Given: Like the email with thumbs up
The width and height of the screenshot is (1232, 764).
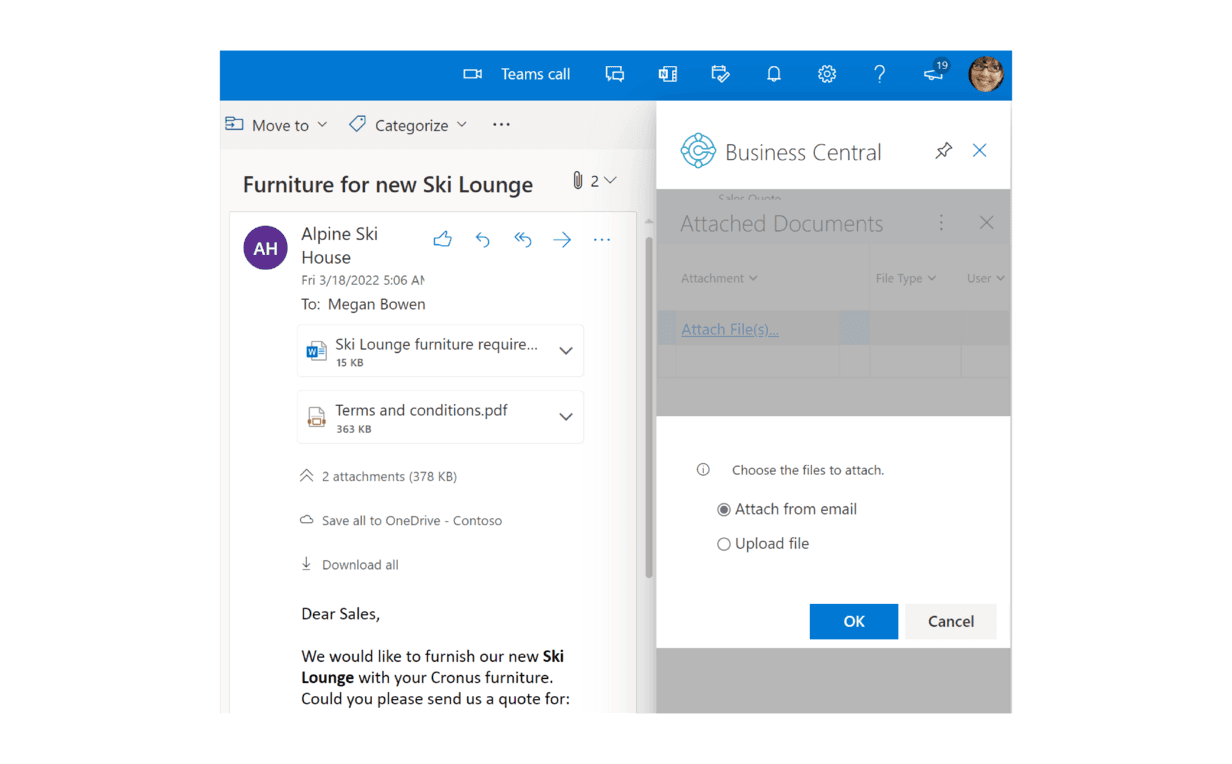Looking at the screenshot, I should (x=442, y=239).
